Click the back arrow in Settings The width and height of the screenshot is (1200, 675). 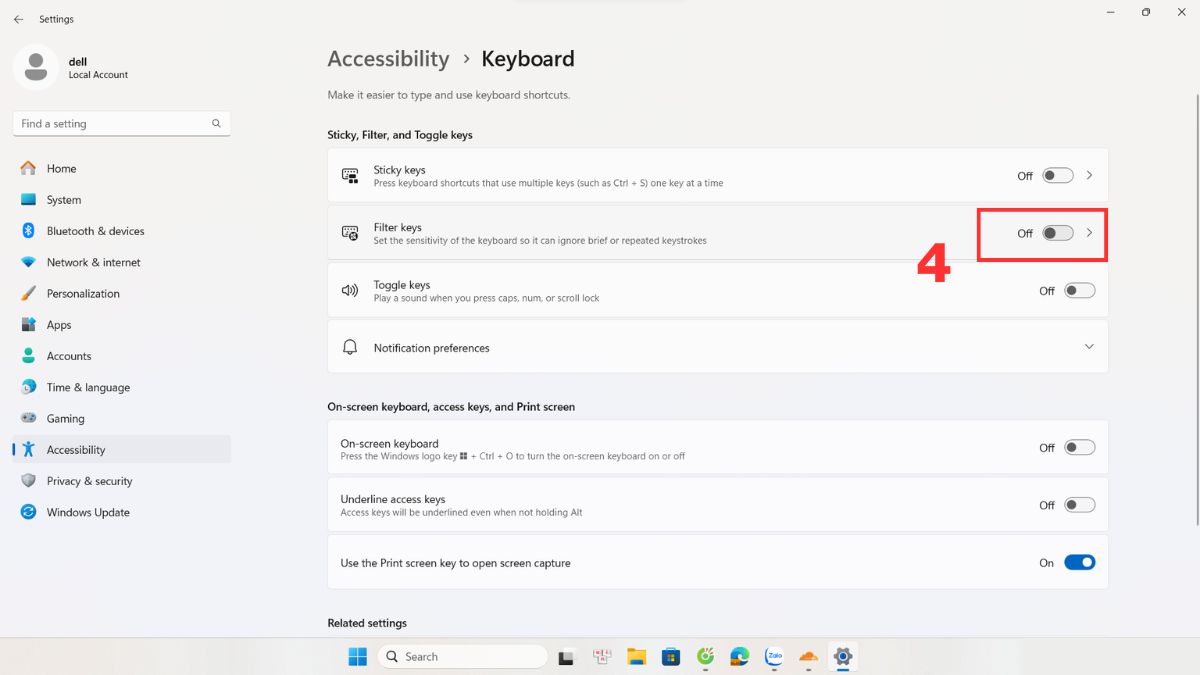coord(18,19)
